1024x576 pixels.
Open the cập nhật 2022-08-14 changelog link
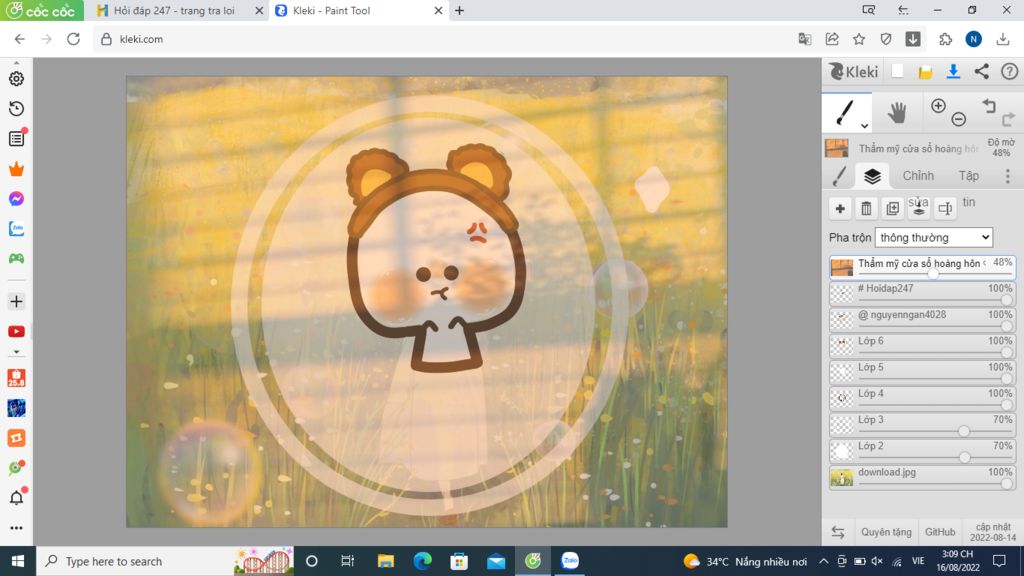coord(993,532)
